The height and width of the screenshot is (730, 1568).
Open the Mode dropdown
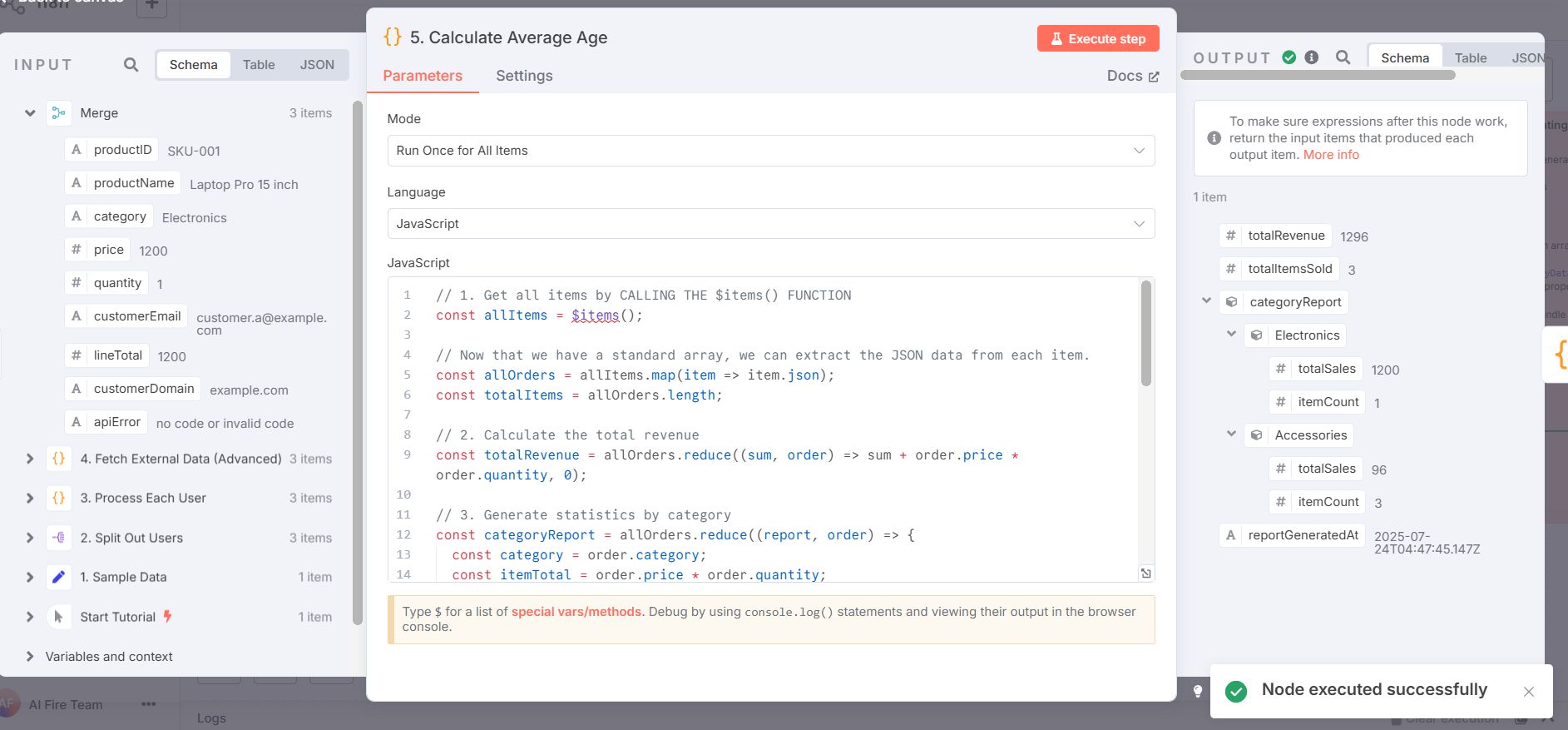click(x=770, y=150)
